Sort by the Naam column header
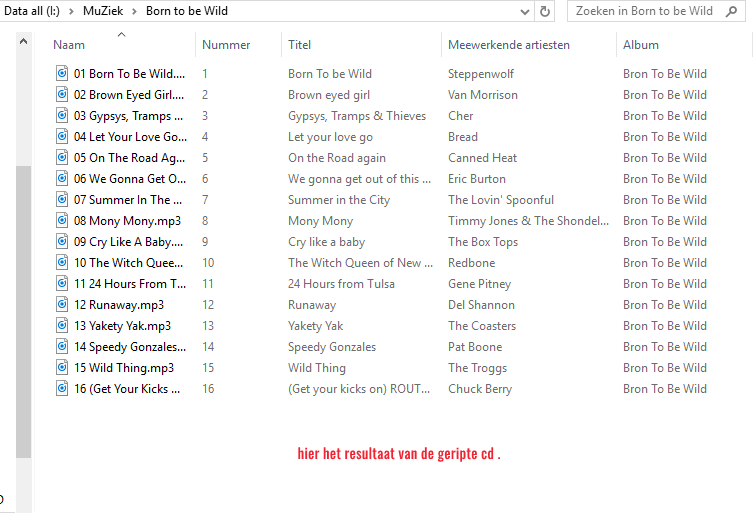753x513 pixels. pyautogui.click(x=69, y=45)
